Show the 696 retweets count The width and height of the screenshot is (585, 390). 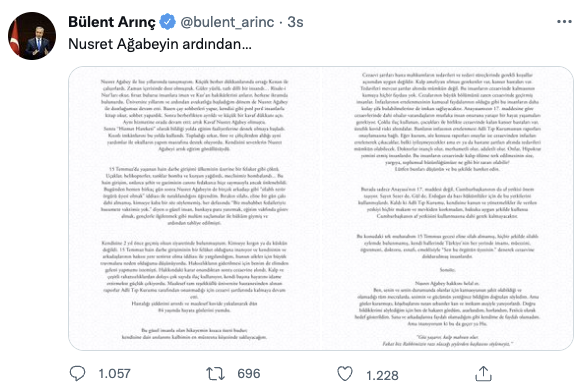pos(249,374)
